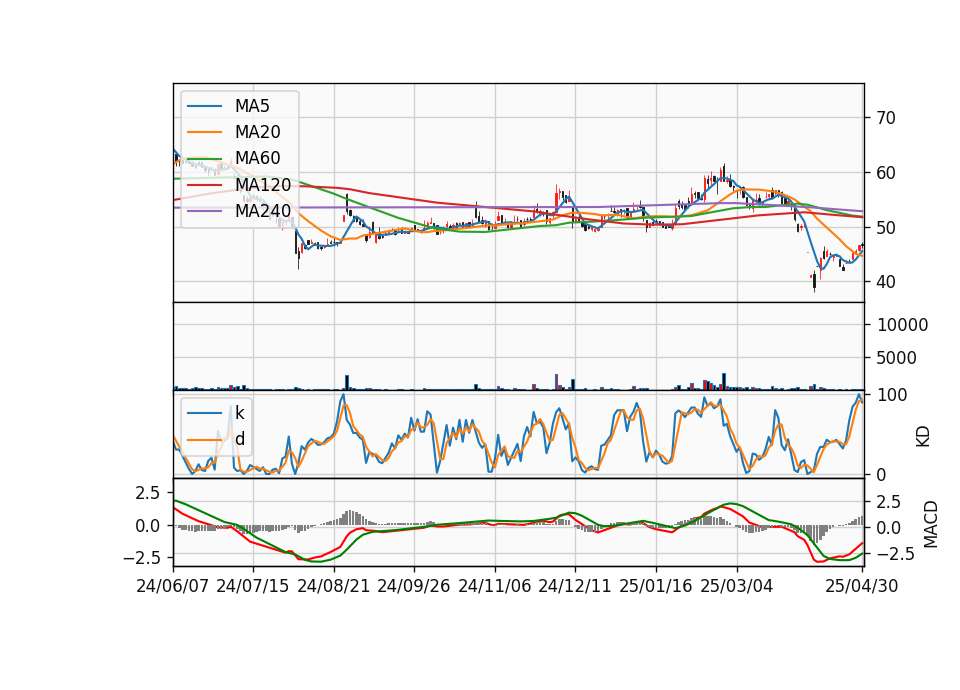Click the volume axis value 5000

pyautogui.click(x=896, y=358)
